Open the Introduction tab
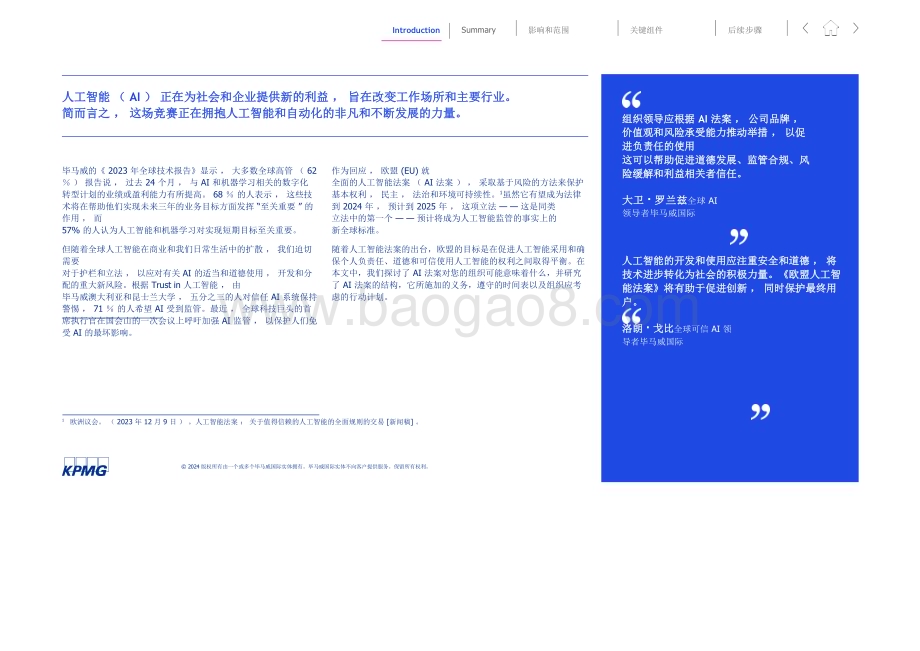The image size is (920, 651). pos(415,30)
